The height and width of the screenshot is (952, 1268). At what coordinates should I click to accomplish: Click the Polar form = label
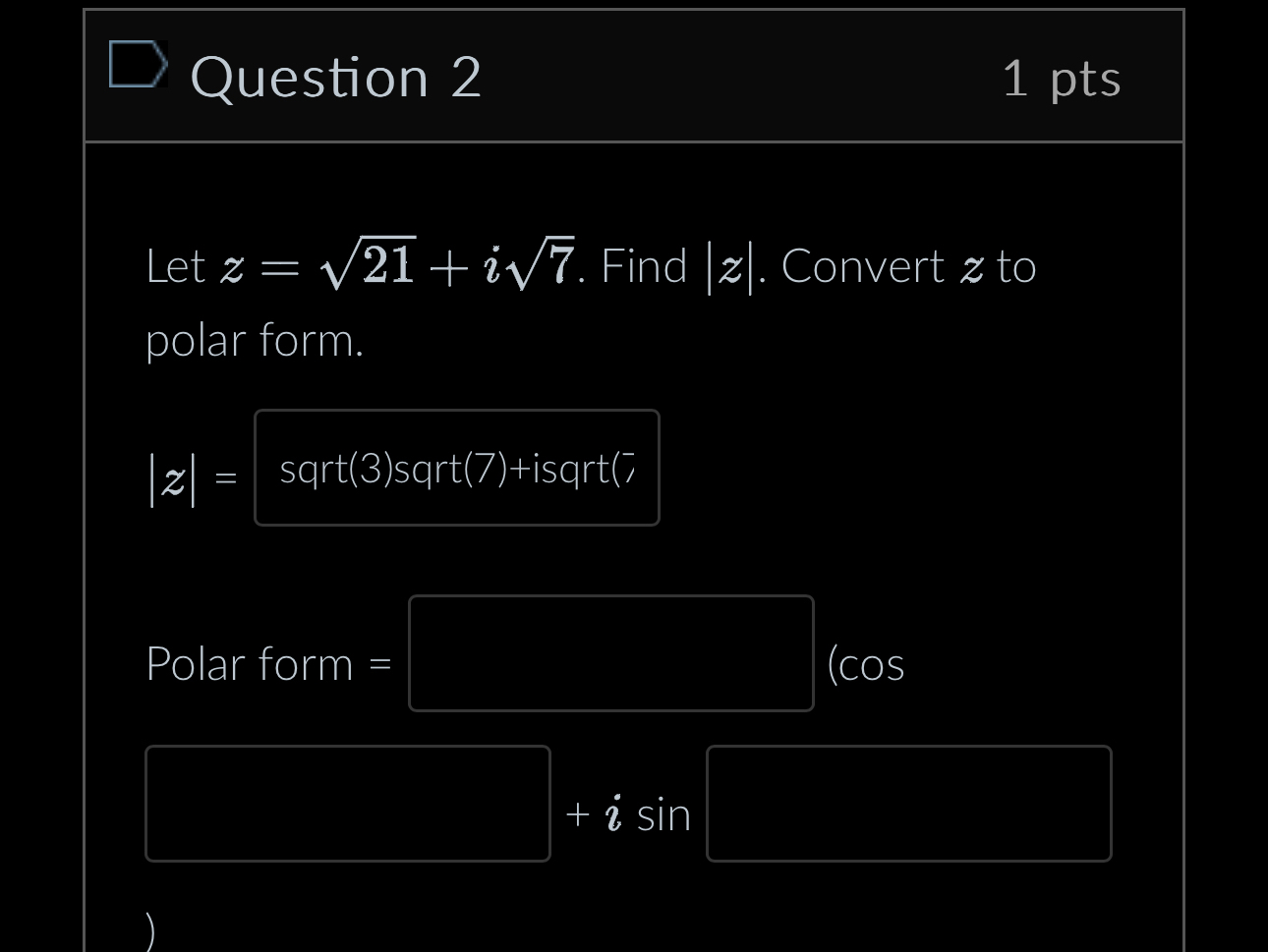(269, 664)
